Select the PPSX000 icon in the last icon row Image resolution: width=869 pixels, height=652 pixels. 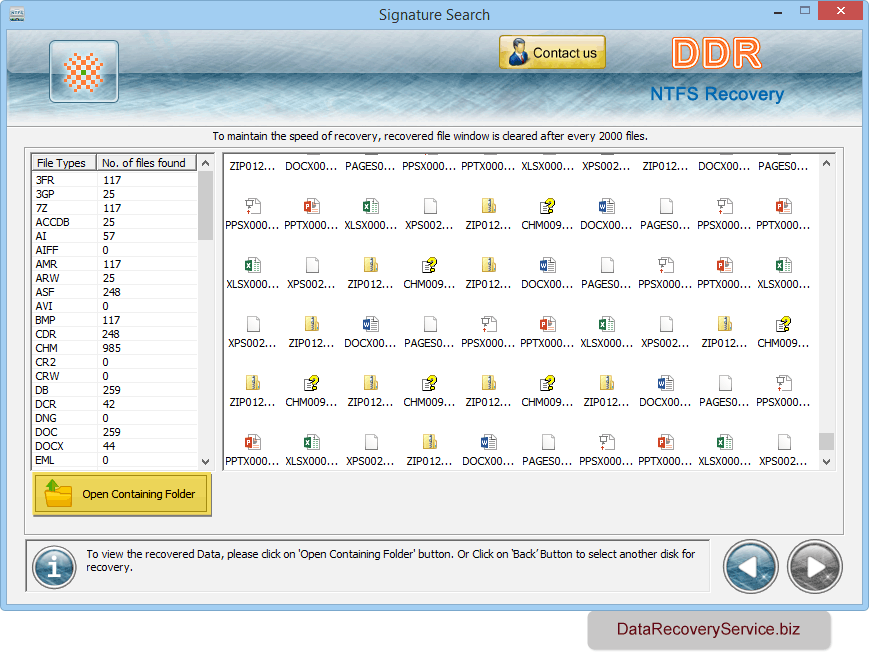(x=606, y=442)
